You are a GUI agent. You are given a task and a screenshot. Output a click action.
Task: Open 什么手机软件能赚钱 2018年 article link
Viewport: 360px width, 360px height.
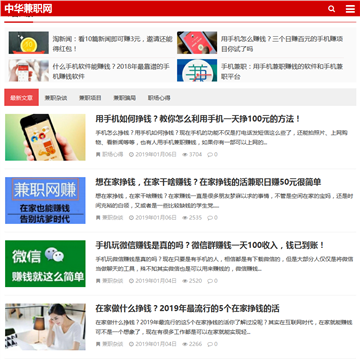point(111,71)
